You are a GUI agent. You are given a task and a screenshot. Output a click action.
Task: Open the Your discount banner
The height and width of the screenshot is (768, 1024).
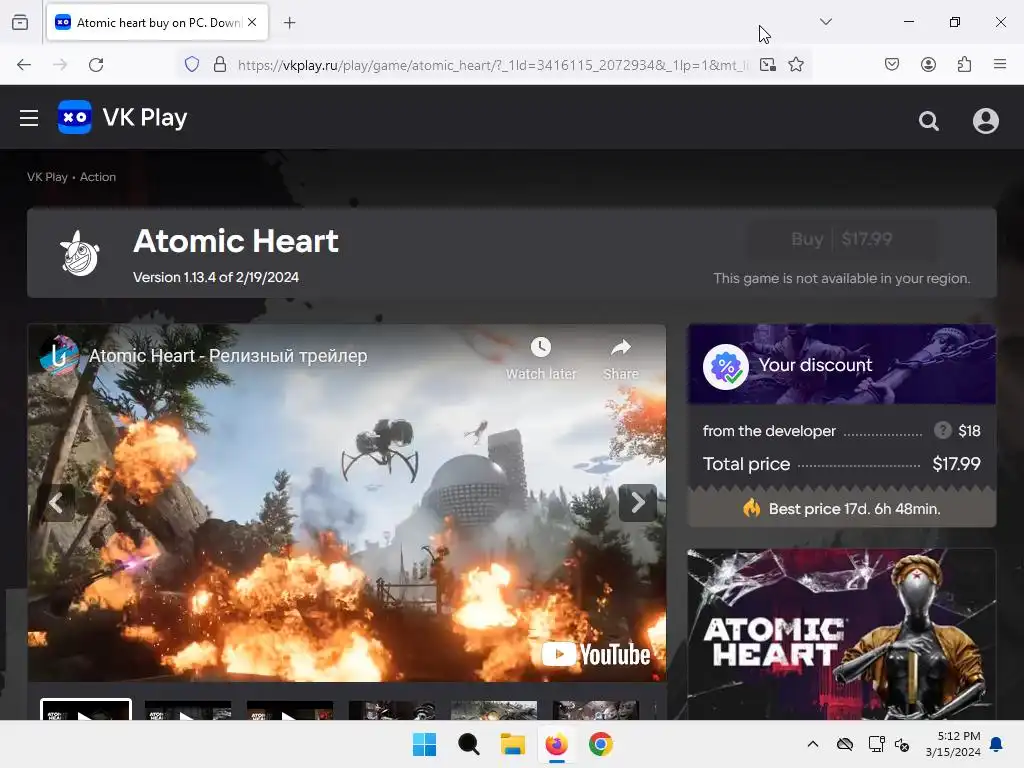pyautogui.click(x=842, y=364)
